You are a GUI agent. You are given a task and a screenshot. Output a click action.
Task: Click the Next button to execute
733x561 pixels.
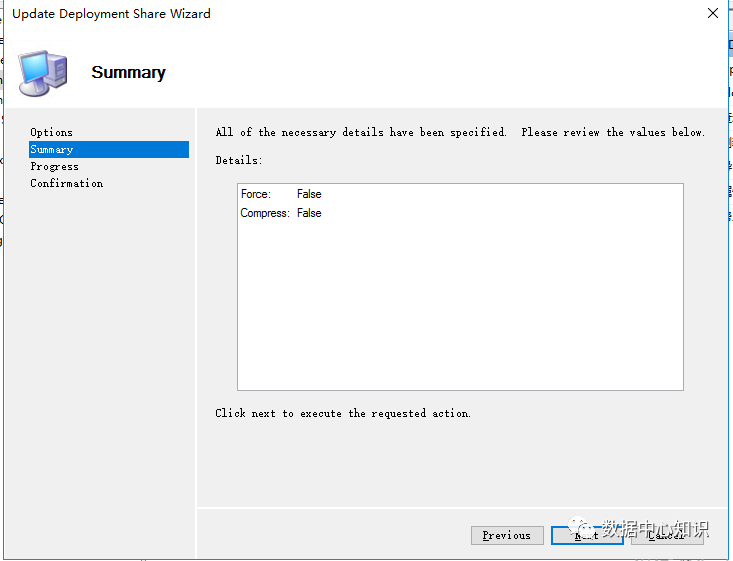(x=587, y=535)
